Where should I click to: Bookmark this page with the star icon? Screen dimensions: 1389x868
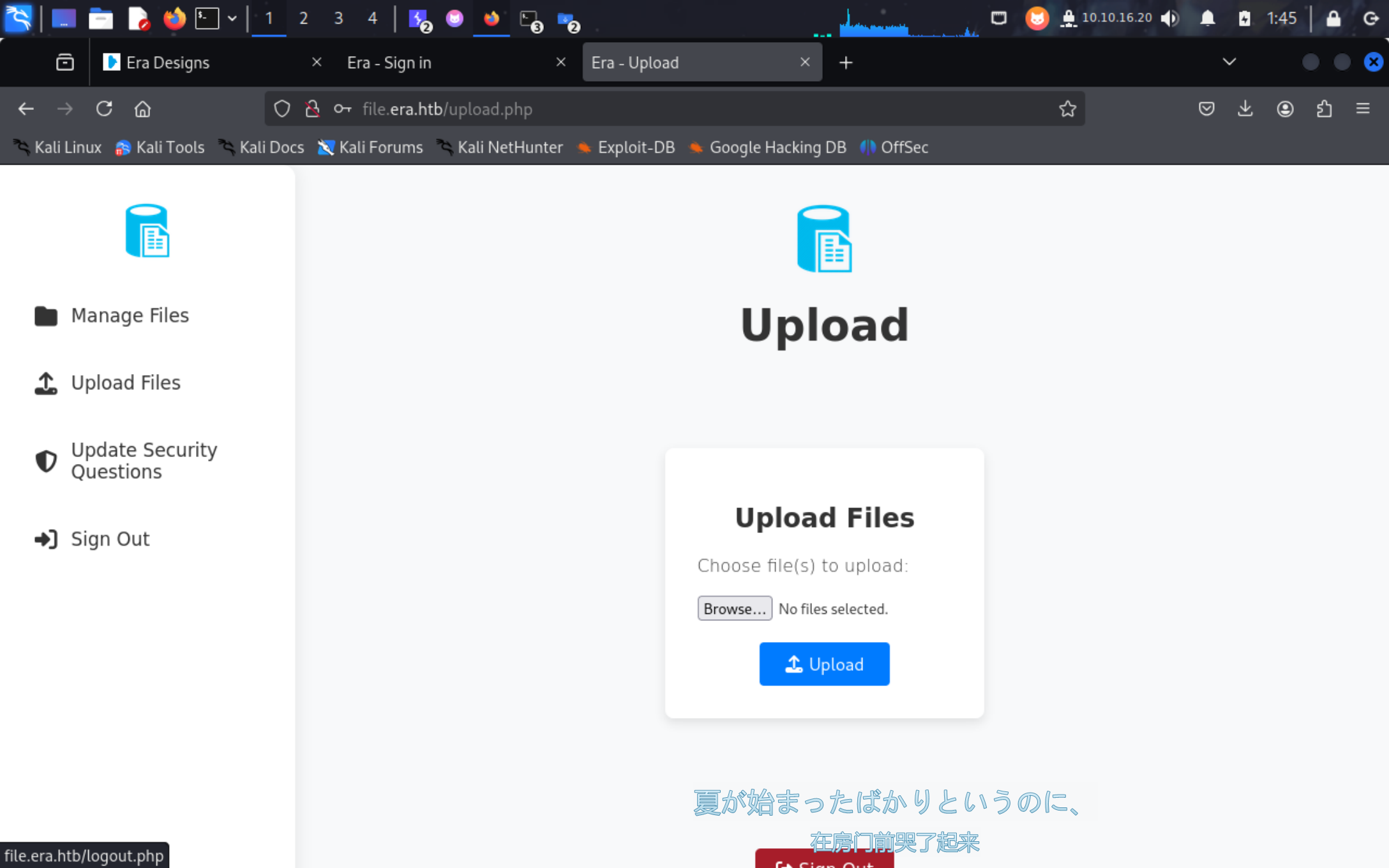[x=1067, y=109]
